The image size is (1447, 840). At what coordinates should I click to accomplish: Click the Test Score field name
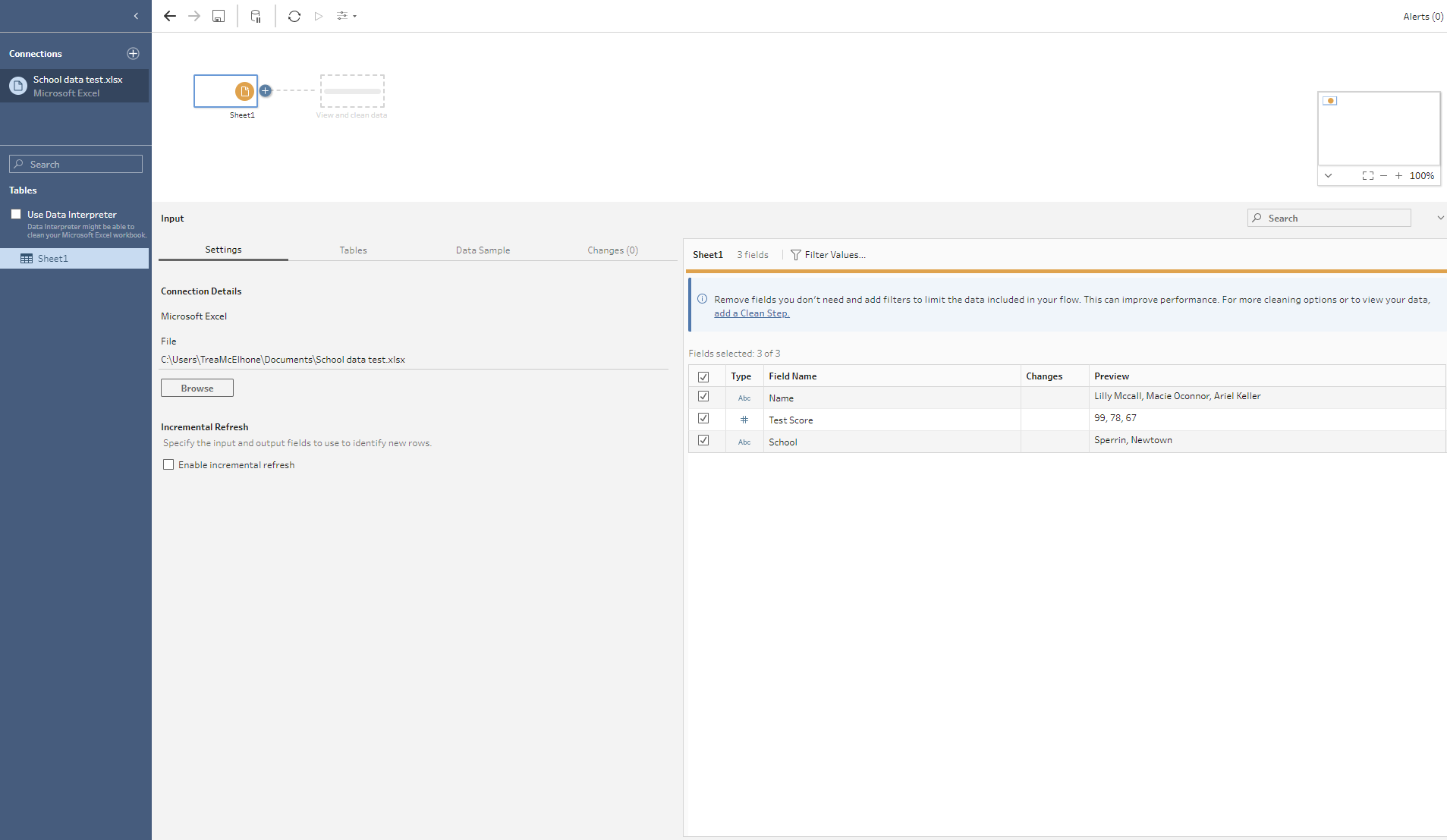[x=791, y=420]
